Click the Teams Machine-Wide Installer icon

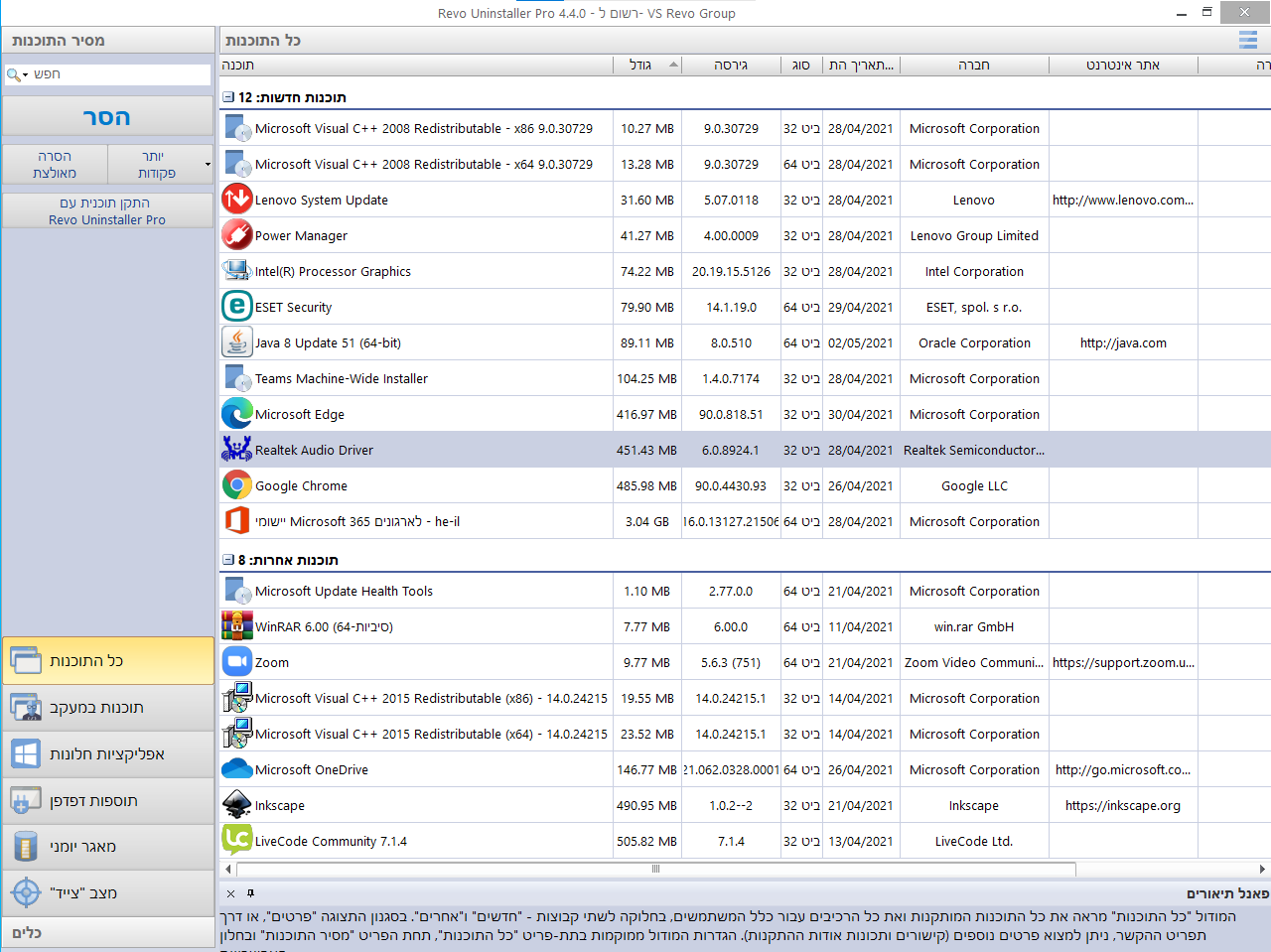coord(237,378)
